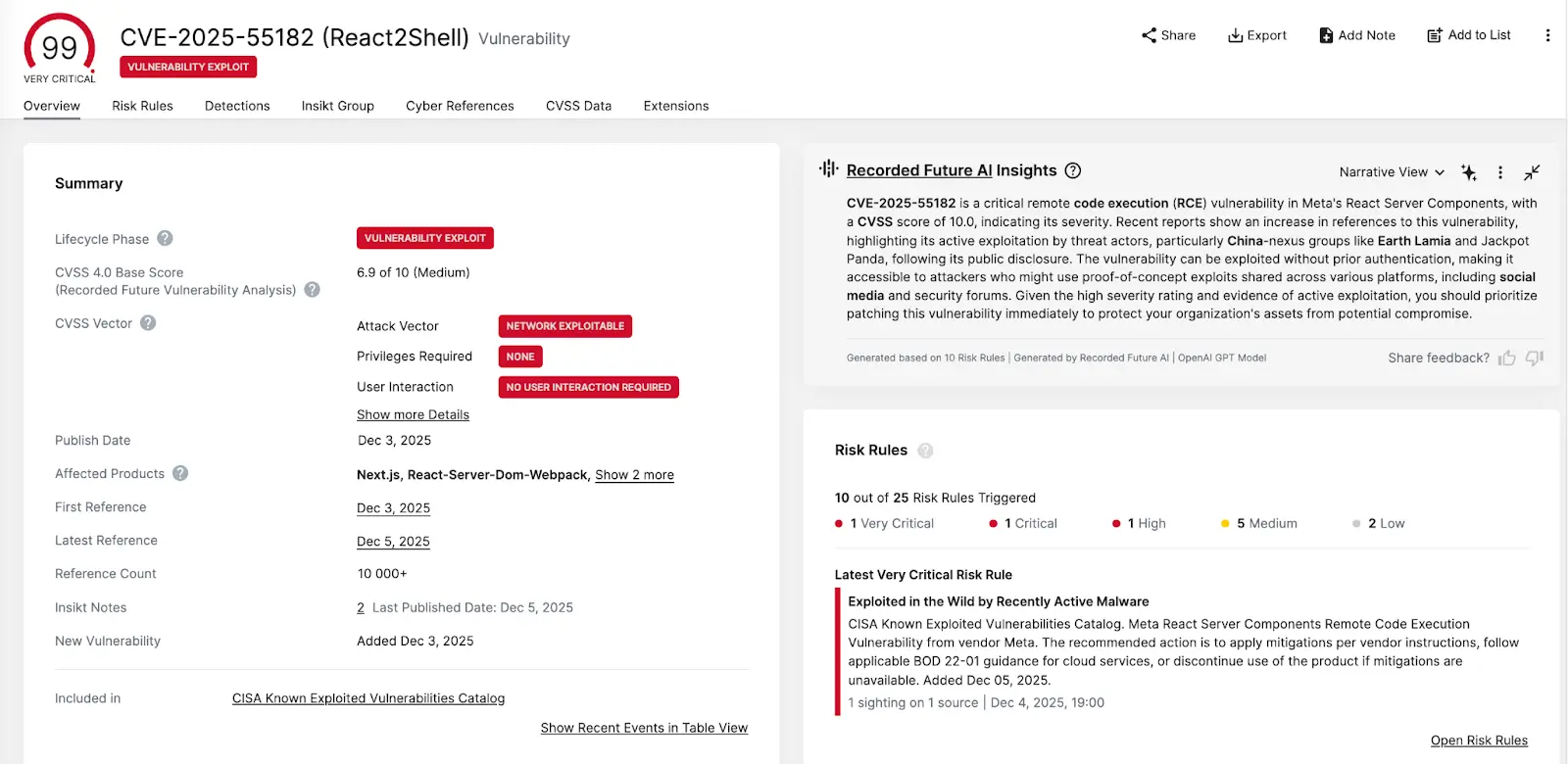
Task: Expand Show 2 more affected products
Action: coord(634,475)
